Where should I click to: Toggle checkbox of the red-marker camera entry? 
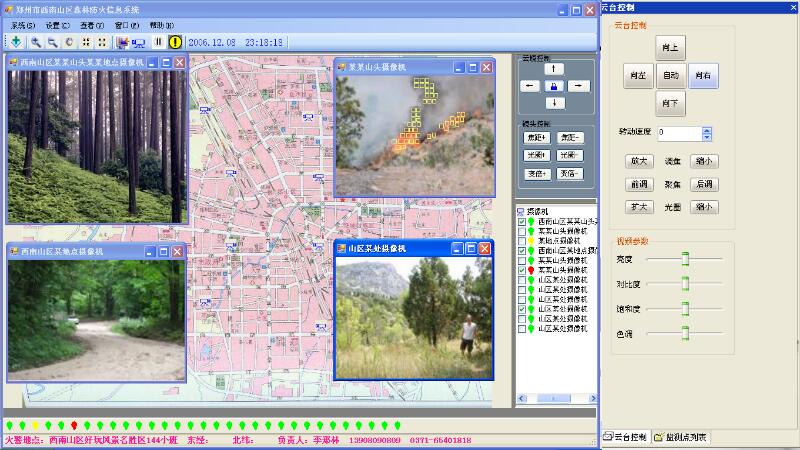point(521,270)
